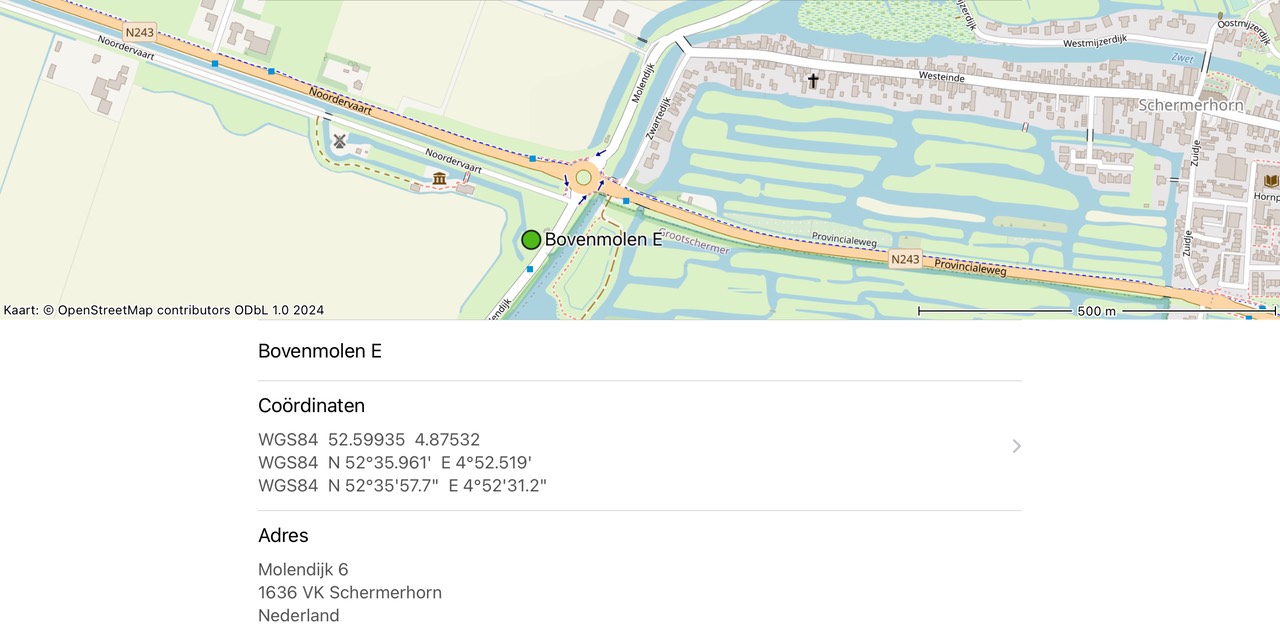Click the OpenStreetMap contributors attribution text

click(x=163, y=310)
